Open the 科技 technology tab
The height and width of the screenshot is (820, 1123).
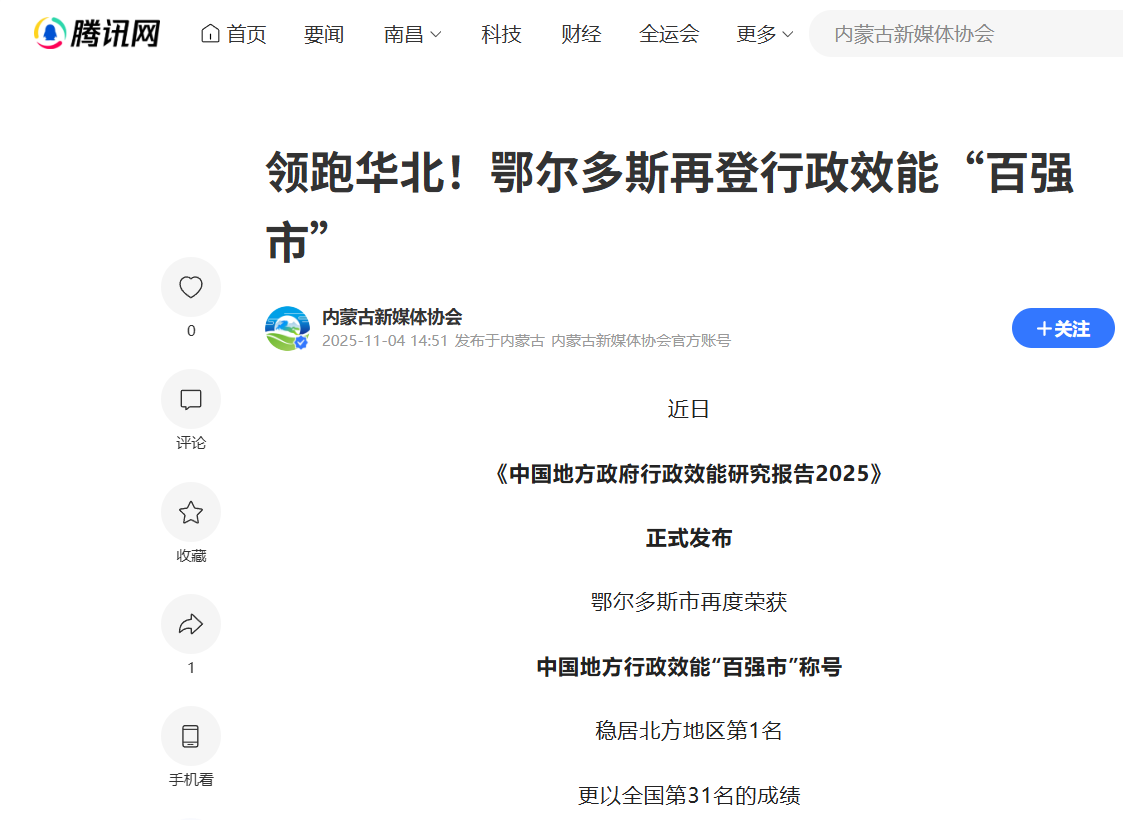[x=501, y=34]
